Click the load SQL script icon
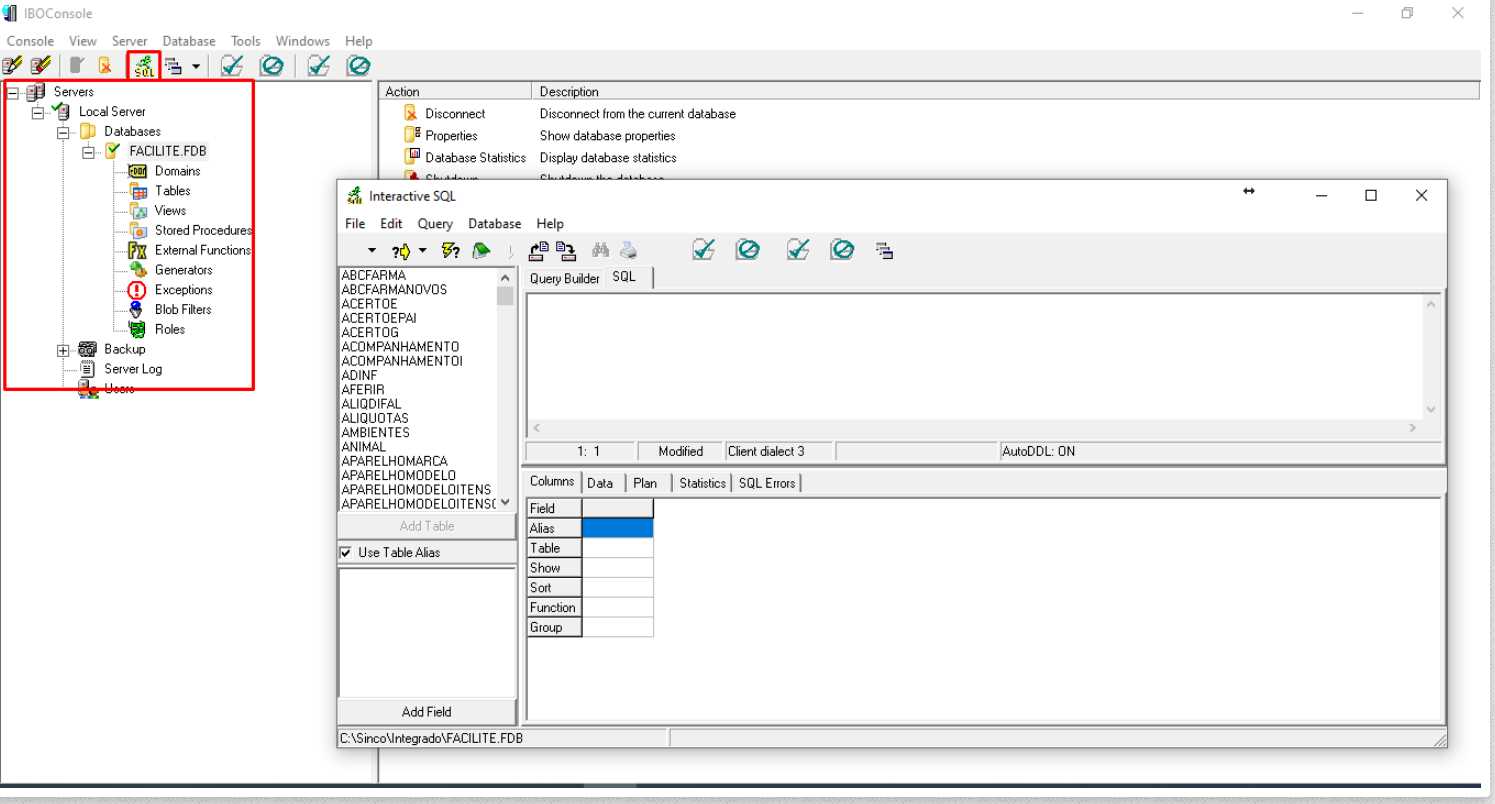This screenshot has height=804, width=1495. click(539, 251)
